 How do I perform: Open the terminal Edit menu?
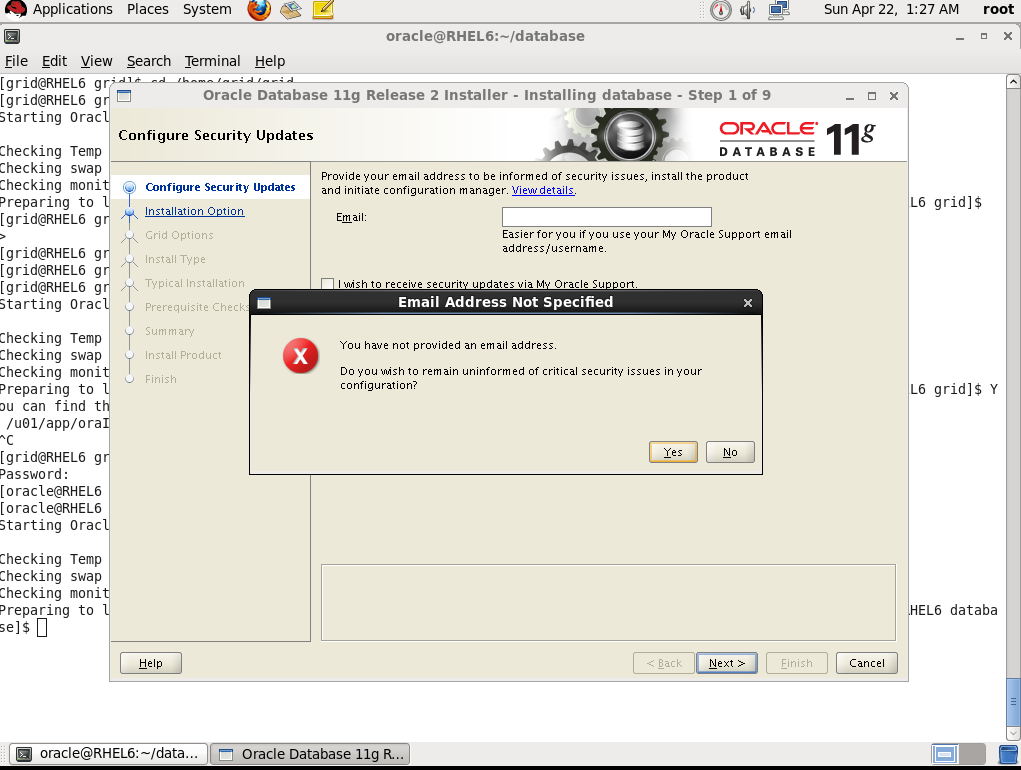(x=55, y=61)
